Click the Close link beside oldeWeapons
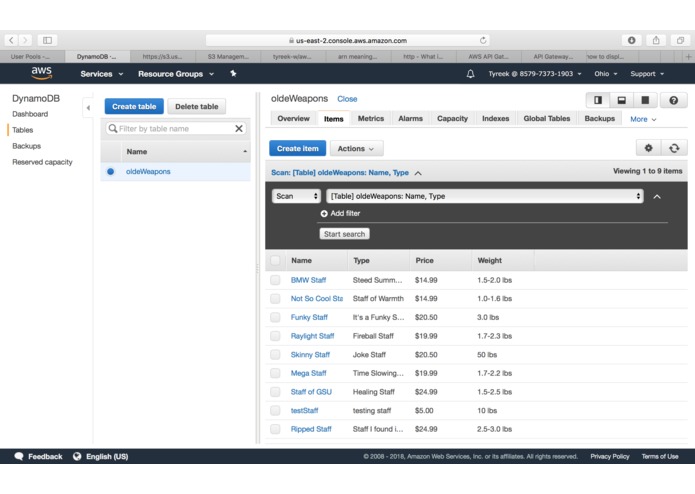 coord(347,99)
